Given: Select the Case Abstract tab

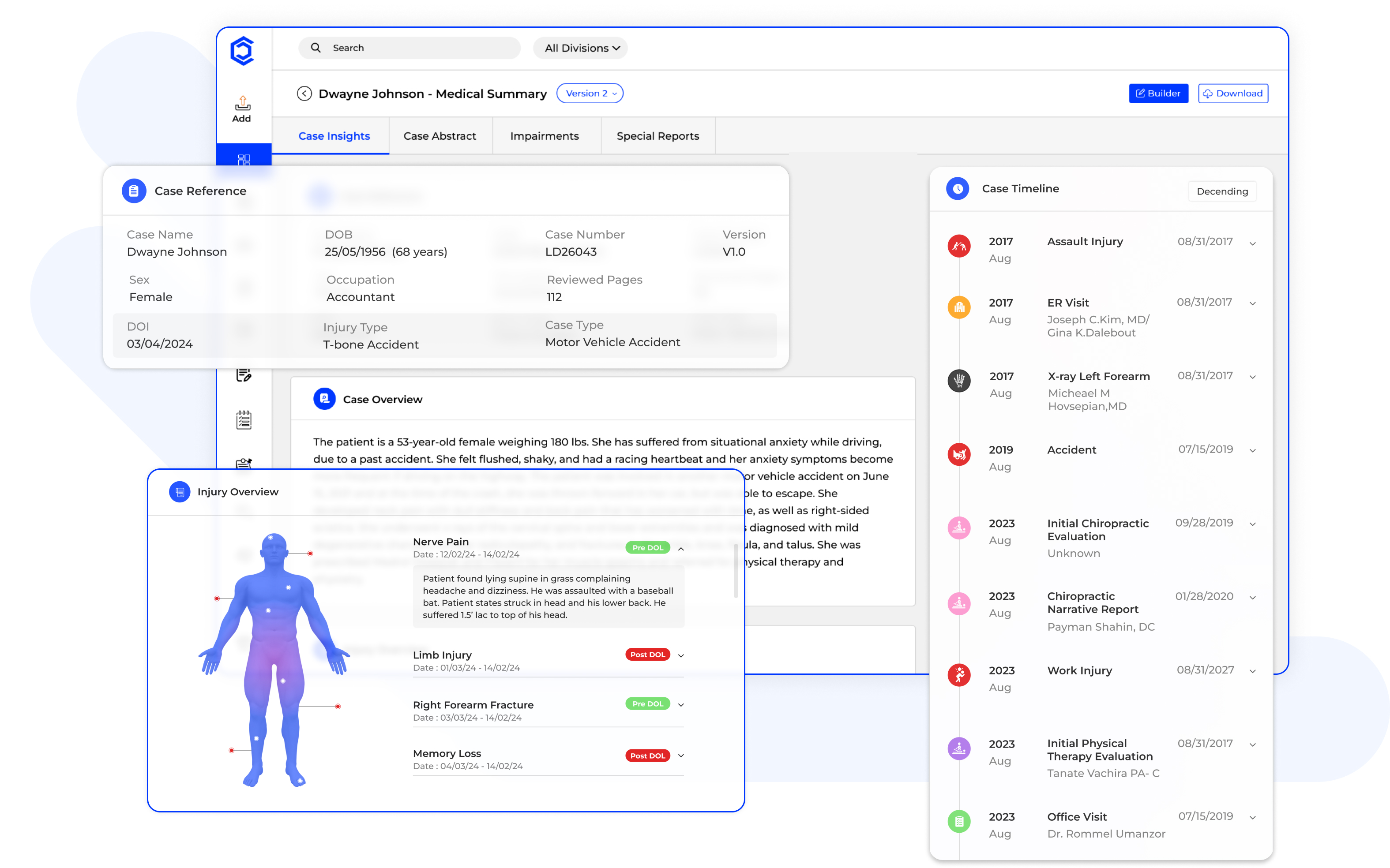Looking at the screenshot, I should point(439,136).
